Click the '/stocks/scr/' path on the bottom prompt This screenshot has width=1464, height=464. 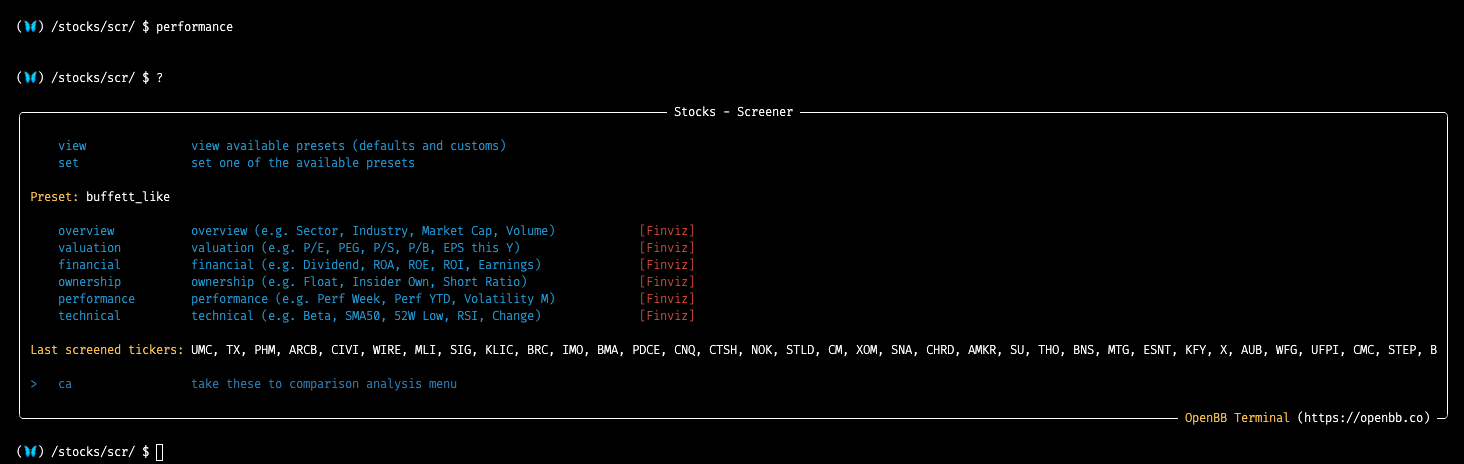(x=92, y=452)
